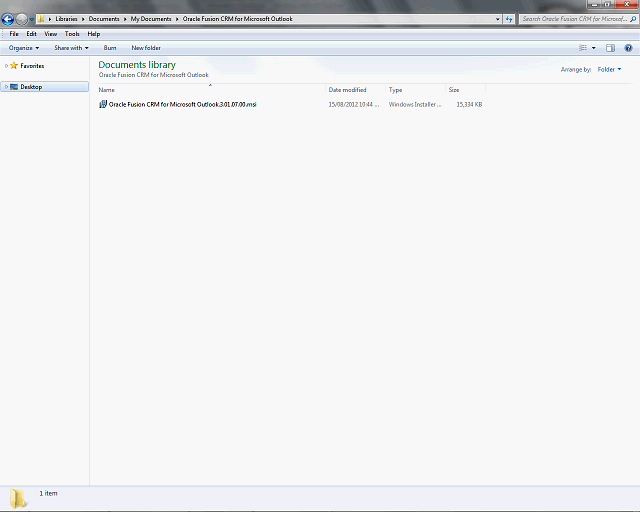Go back using the Back arrow button
The width and height of the screenshot is (640, 512).
point(8,19)
